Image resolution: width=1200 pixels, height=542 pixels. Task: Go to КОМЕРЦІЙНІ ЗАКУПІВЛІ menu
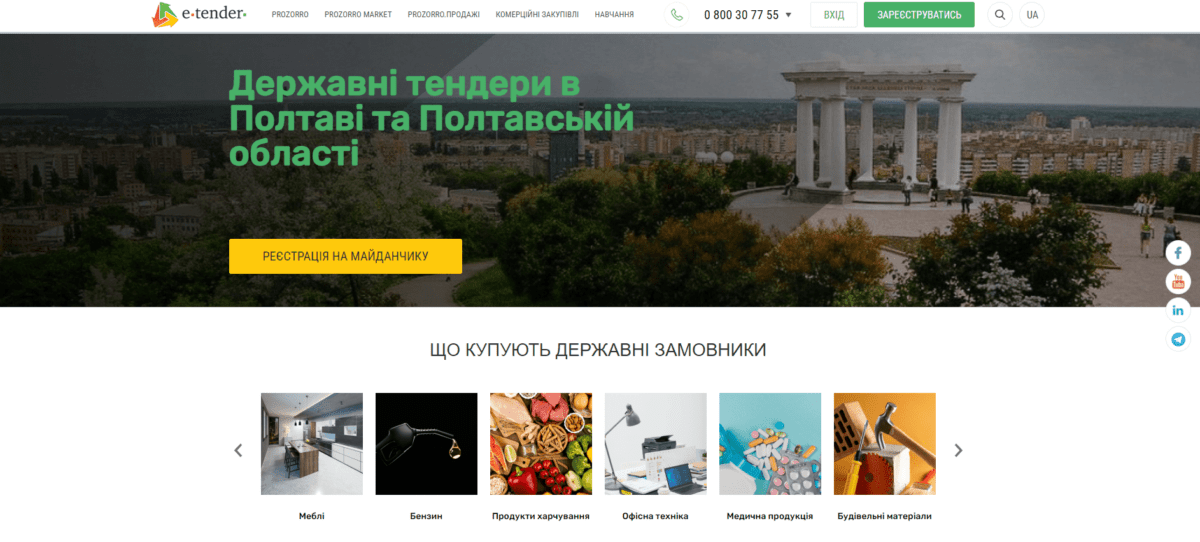click(537, 15)
